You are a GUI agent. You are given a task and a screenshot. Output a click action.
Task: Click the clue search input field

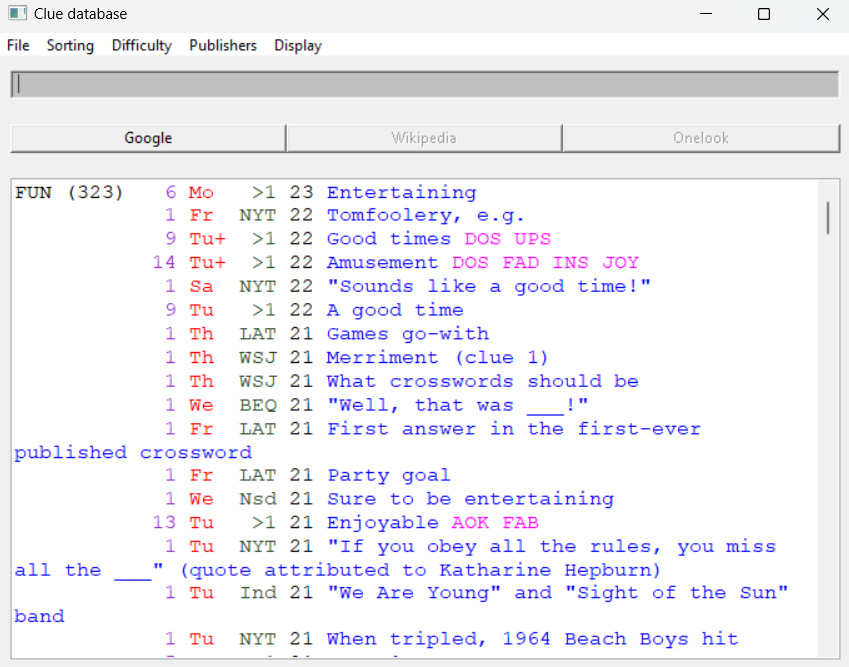424,84
